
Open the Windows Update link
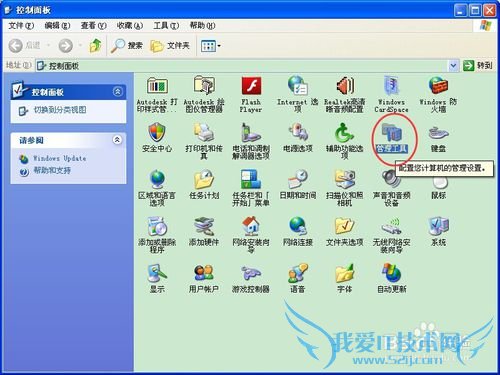coord(60,158)
